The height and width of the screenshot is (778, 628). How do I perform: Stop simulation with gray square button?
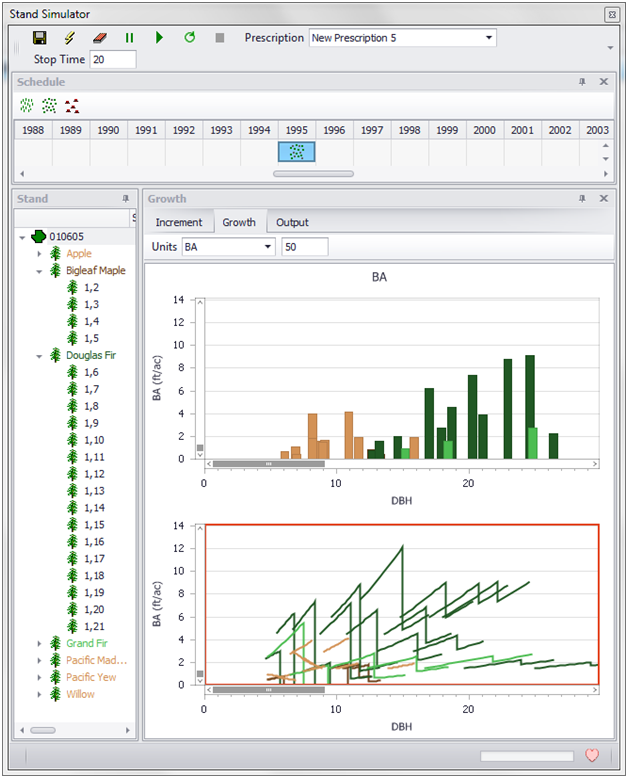pos(220,38)
